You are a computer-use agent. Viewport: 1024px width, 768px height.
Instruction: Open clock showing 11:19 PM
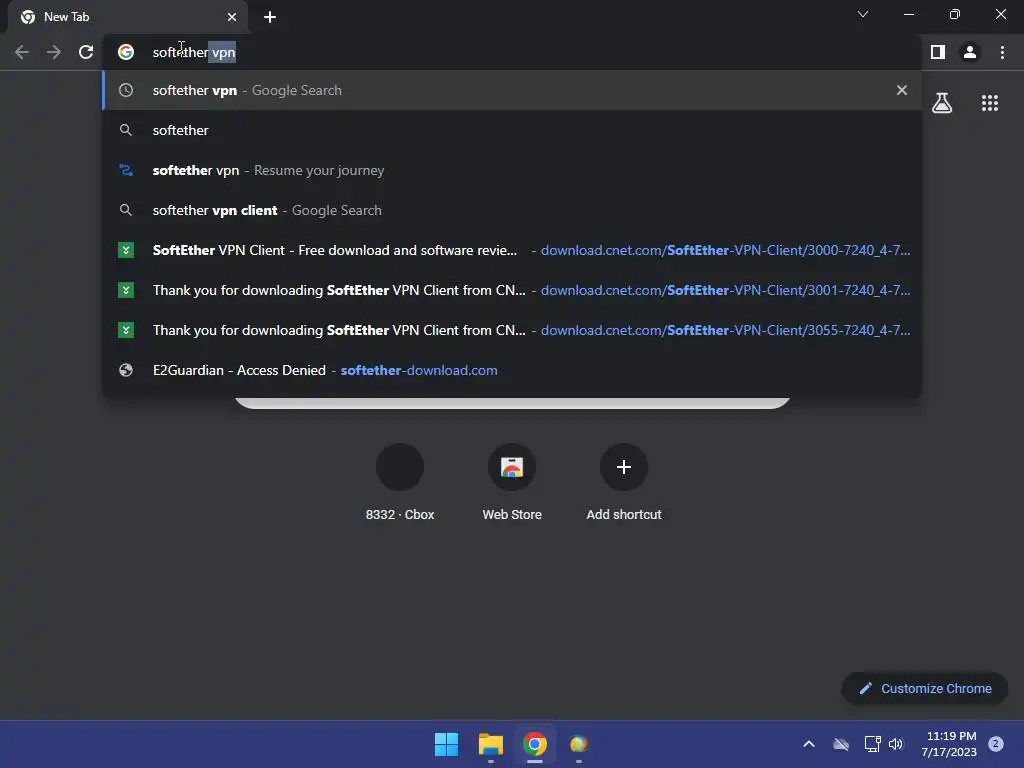point(949,744)
